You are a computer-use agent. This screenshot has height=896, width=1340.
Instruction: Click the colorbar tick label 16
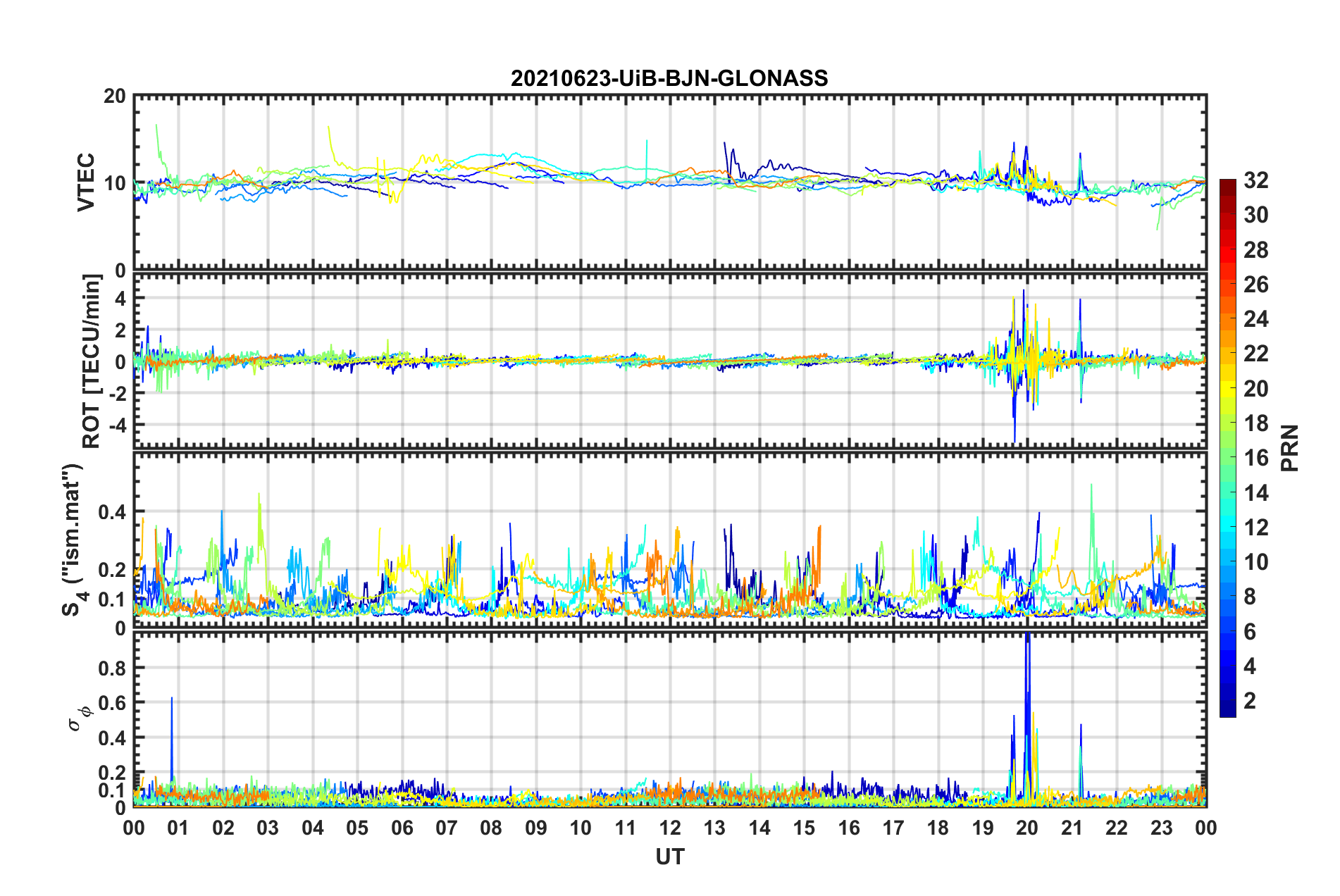[x=1256, y=458]
